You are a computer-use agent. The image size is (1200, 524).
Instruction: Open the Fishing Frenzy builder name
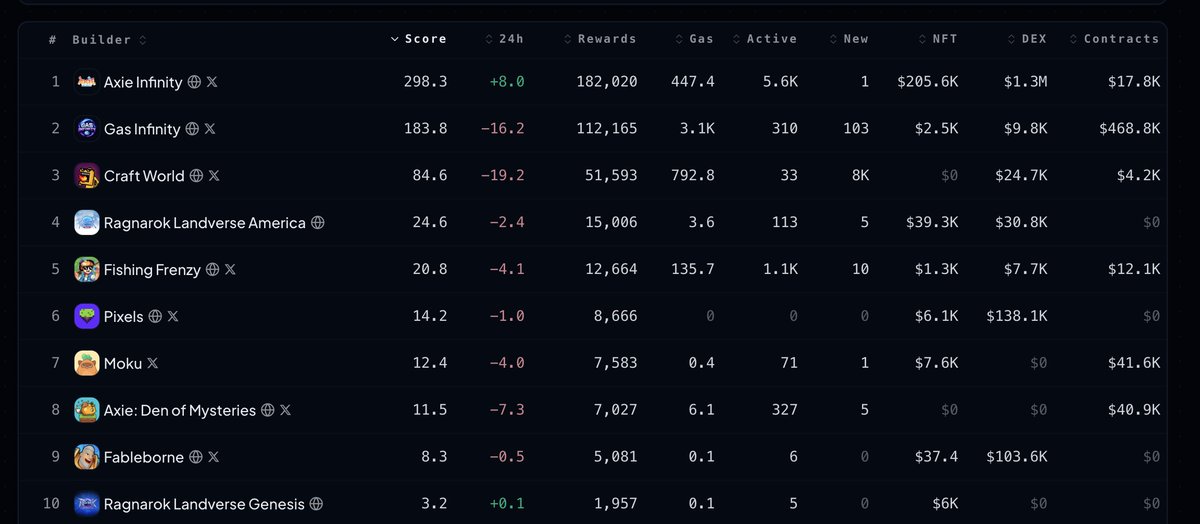pyautogui.click(x=152, y=269)
